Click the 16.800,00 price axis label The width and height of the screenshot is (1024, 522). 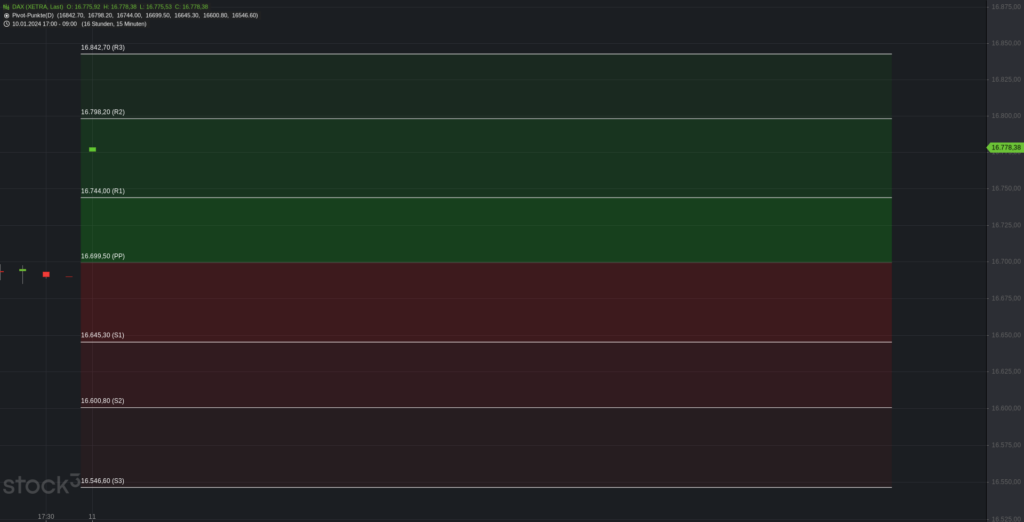tap(1006, 116)
